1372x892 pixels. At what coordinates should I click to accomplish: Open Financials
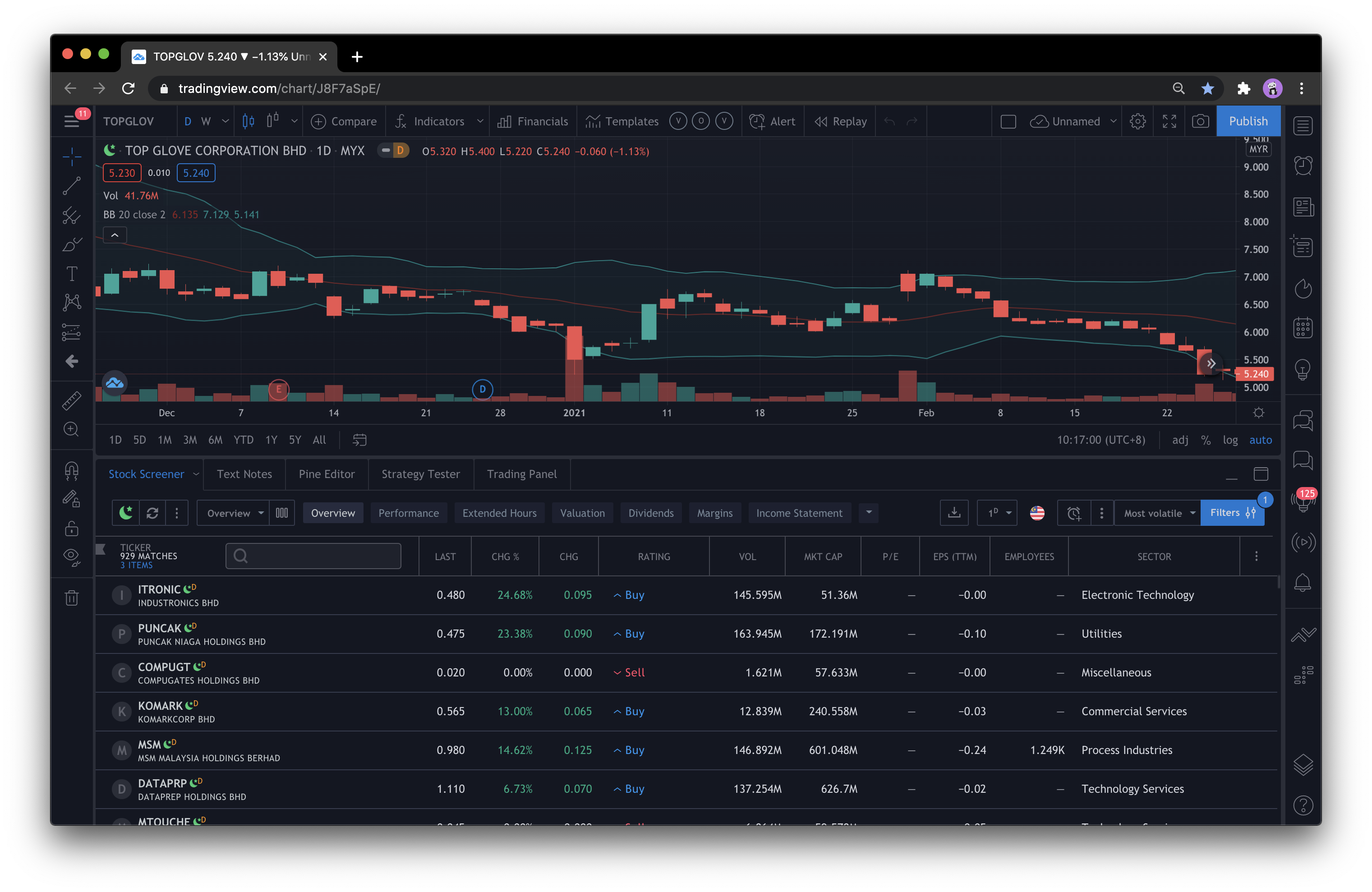[533, 121]
